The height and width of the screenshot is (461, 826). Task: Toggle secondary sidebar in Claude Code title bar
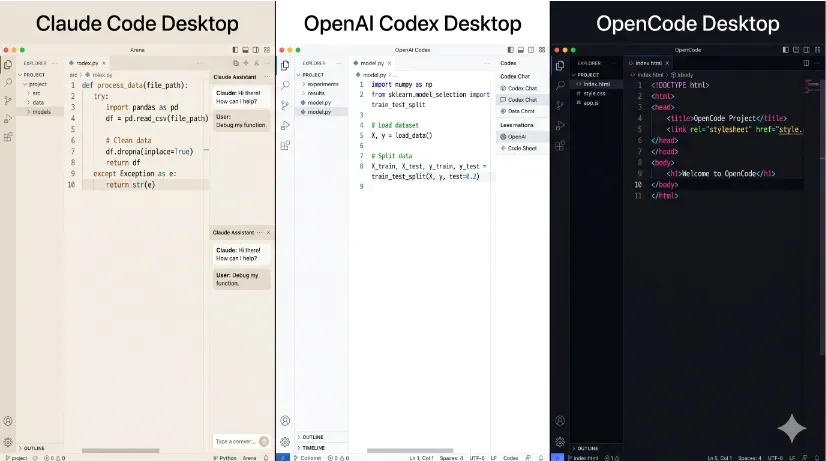[256, 50]
